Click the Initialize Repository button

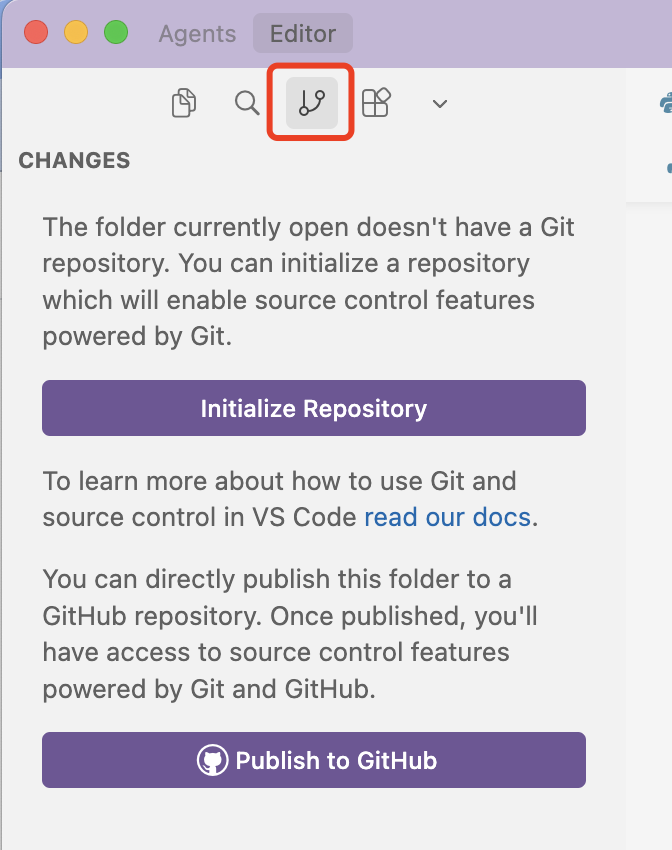pos(313,408)
